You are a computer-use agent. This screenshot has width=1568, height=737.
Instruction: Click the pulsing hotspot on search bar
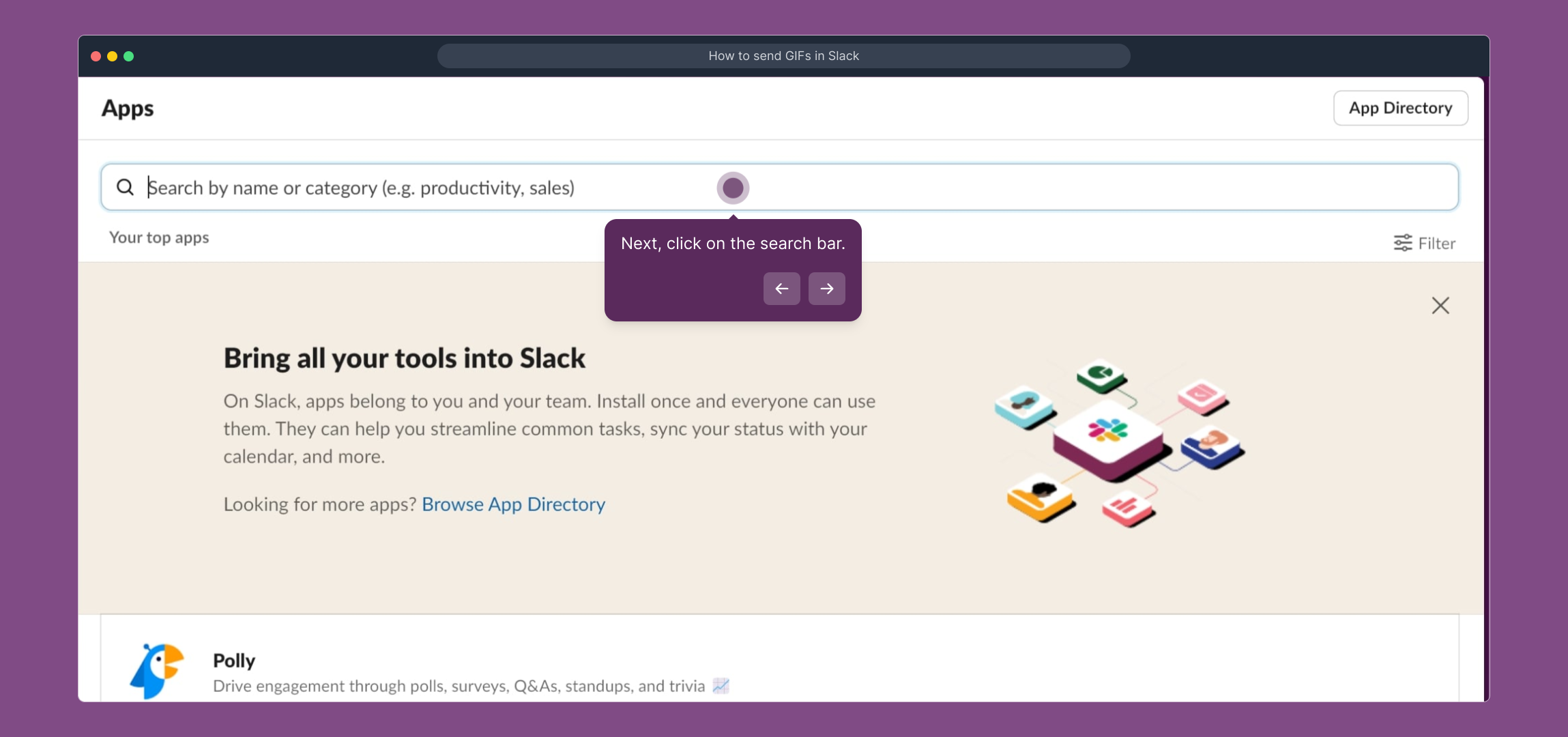pyautogui.click(x=733, y=188)
